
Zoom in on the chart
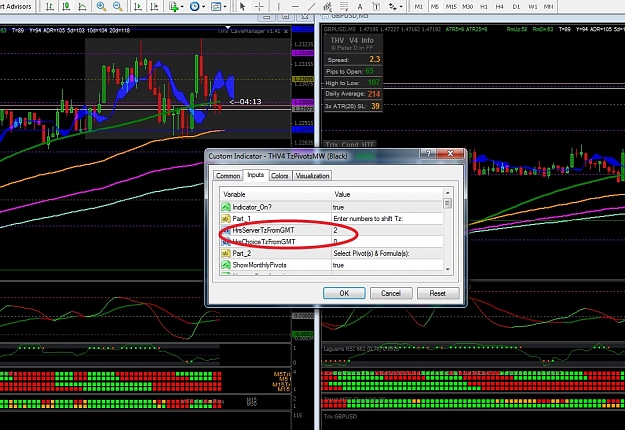(101, 6)
